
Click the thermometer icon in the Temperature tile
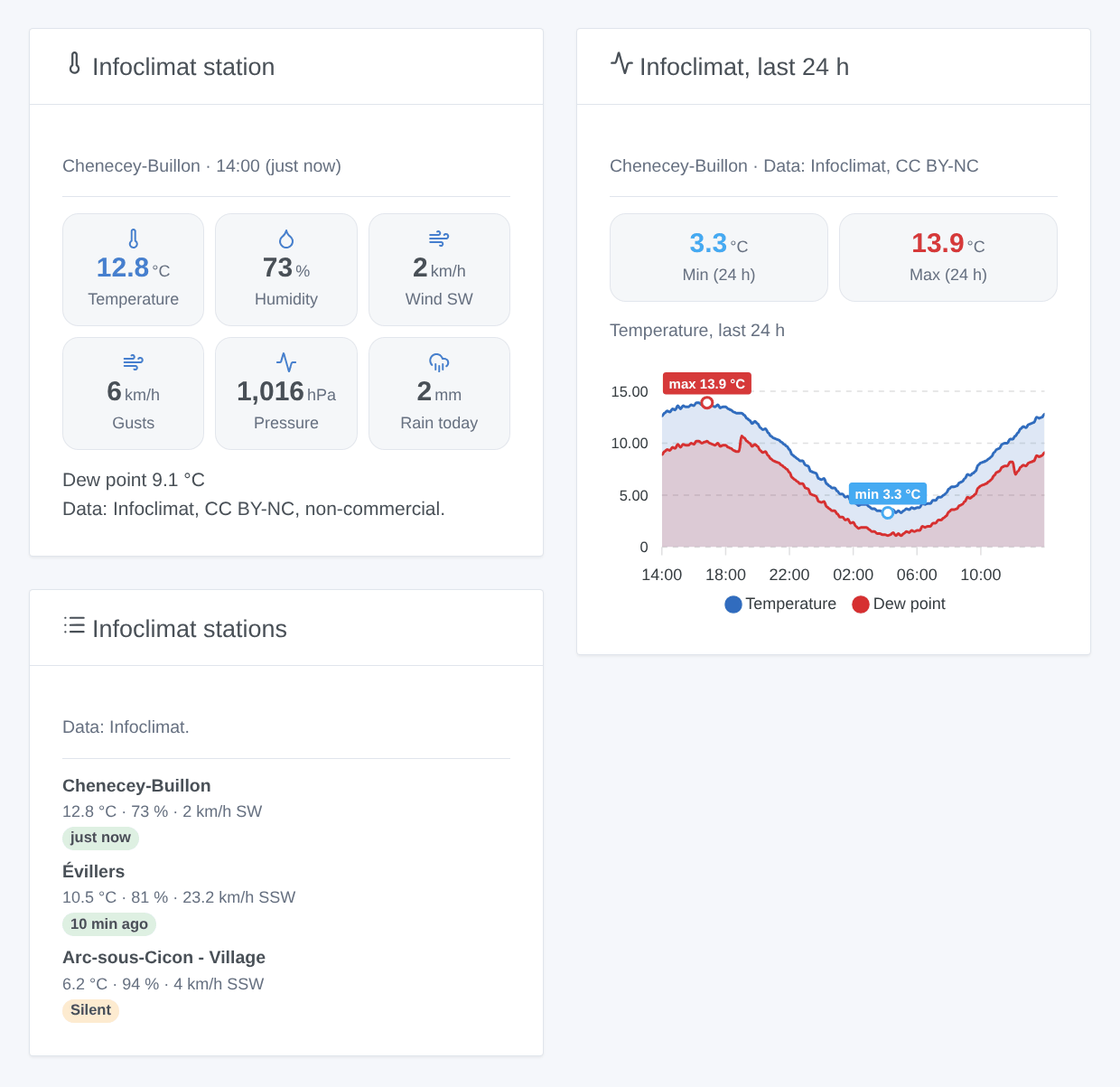tap(134, 239)
